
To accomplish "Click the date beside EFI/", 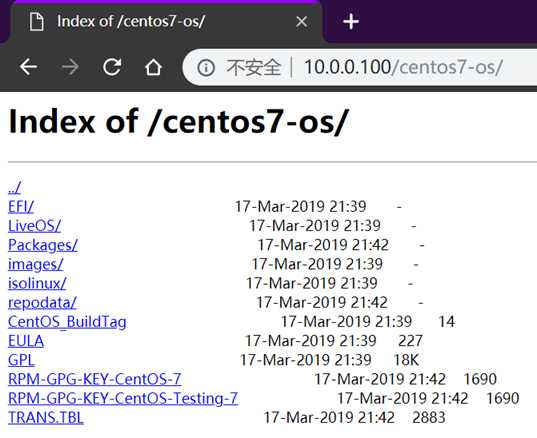I will point(301,207).
